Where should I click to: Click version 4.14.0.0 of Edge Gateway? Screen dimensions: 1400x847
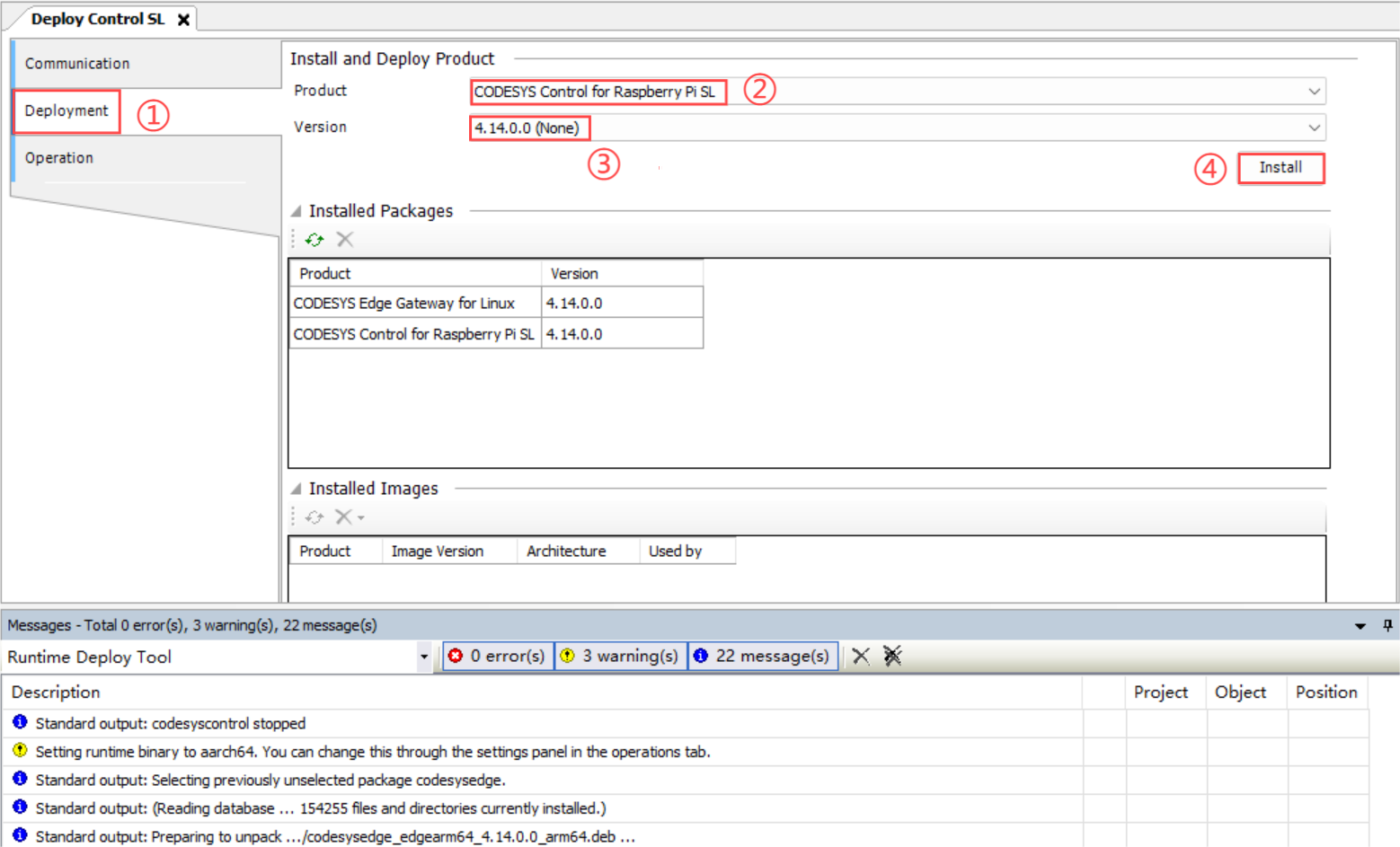[622, 304]
